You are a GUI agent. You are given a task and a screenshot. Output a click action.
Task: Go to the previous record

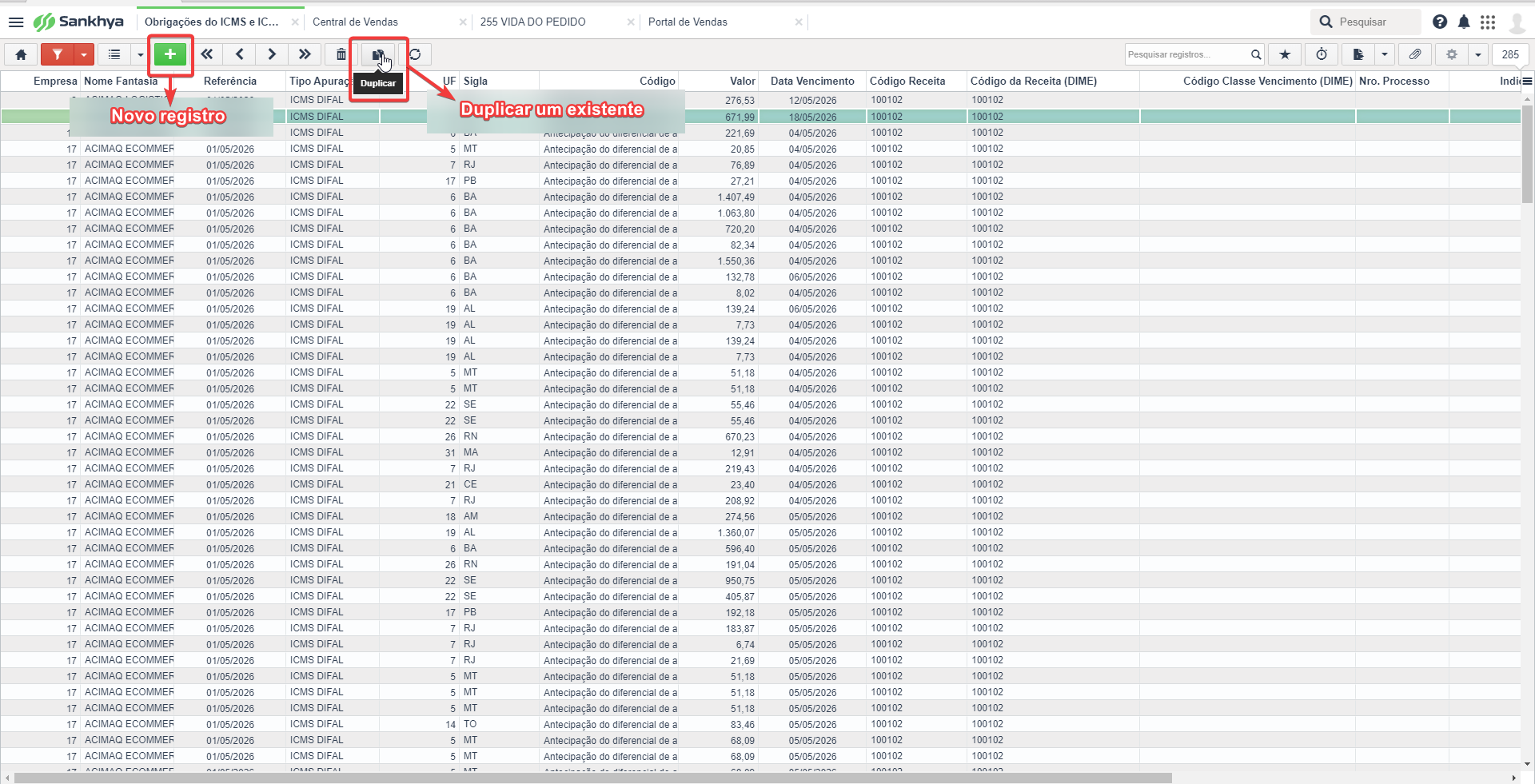(240, 54)
